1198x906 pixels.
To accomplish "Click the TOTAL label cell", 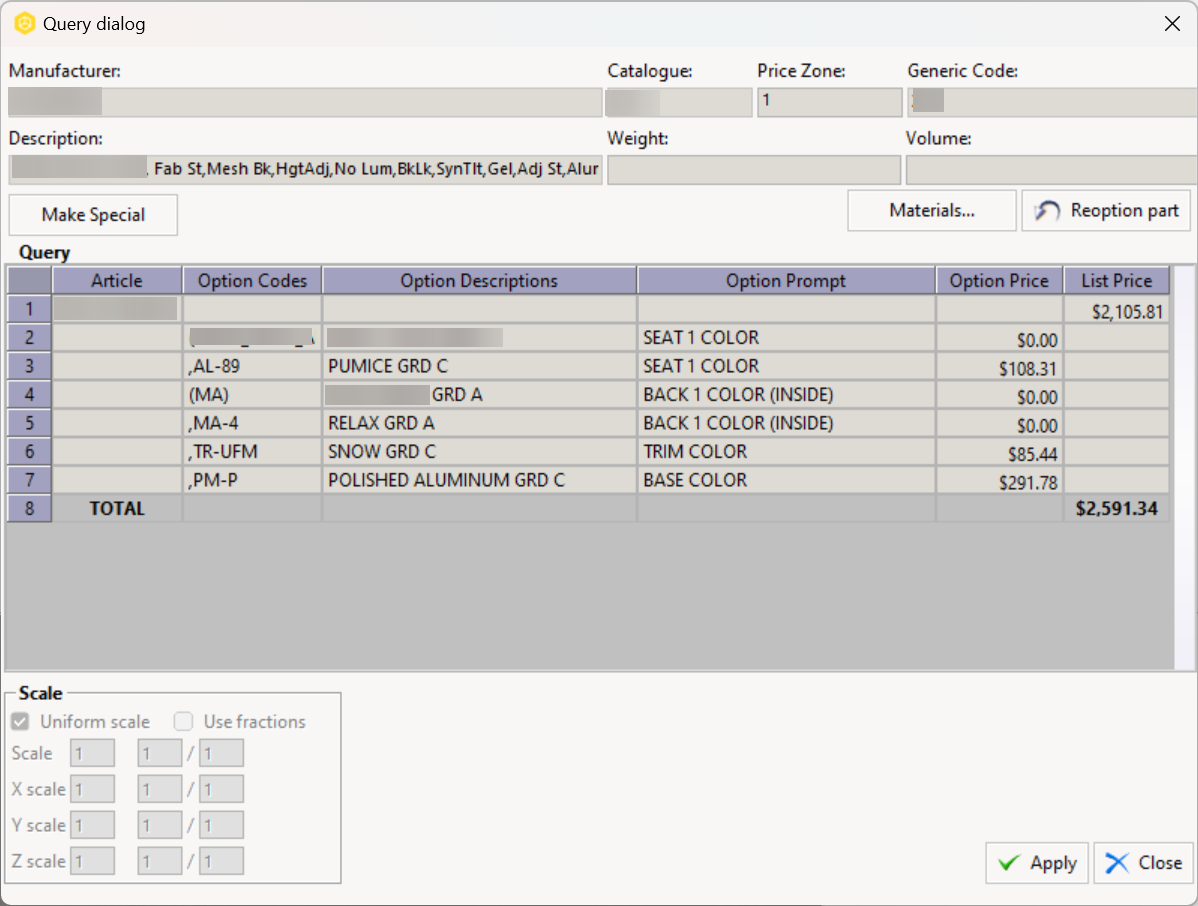I will click(117, 508).
